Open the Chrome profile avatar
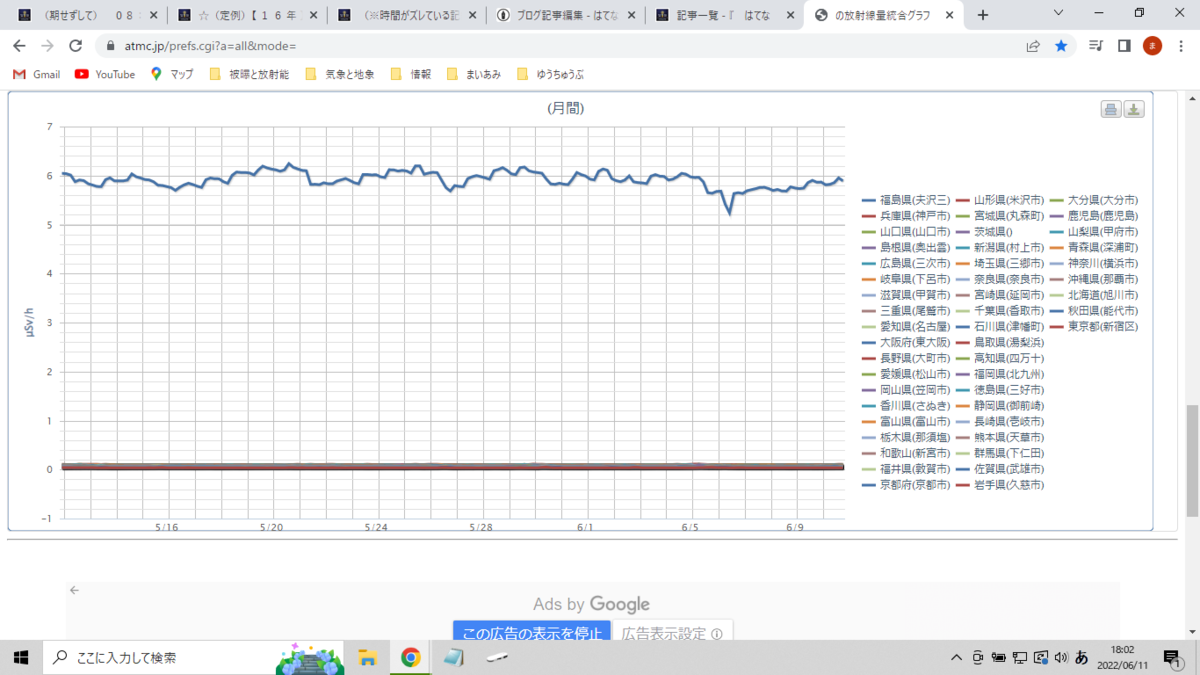Screen dimensions: 1200x675 pos(1152,46)
